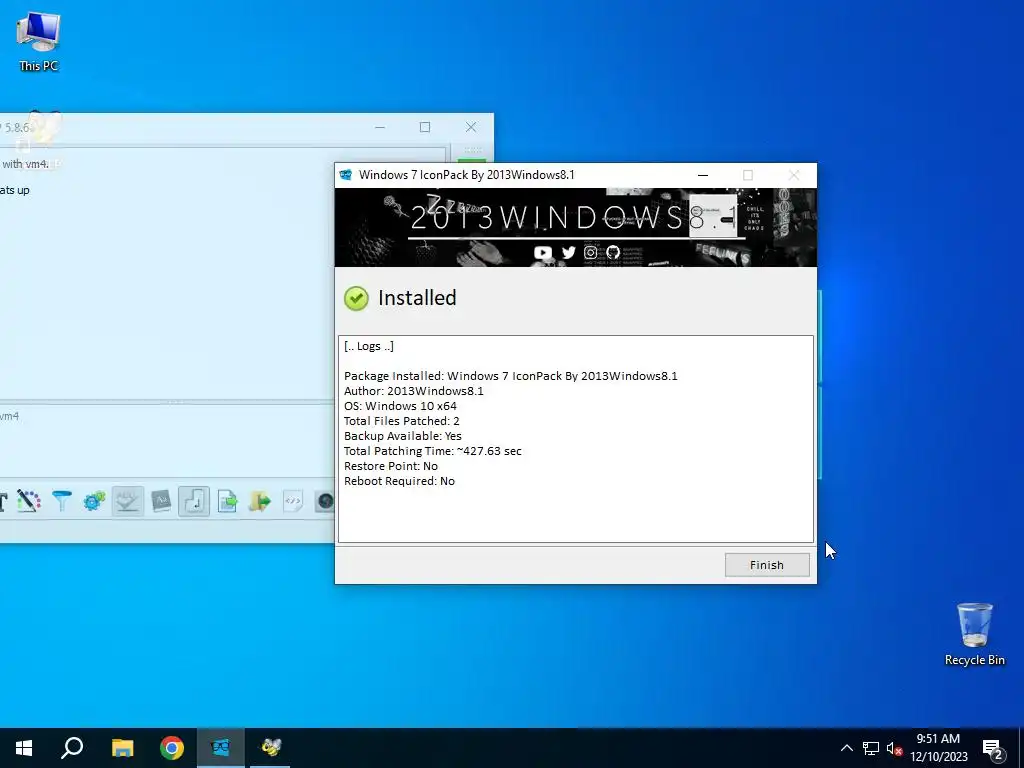The width and height of the screenshot is (1024, 768).
Task: Open the notification center icon
Action: [x=993, y=749]
